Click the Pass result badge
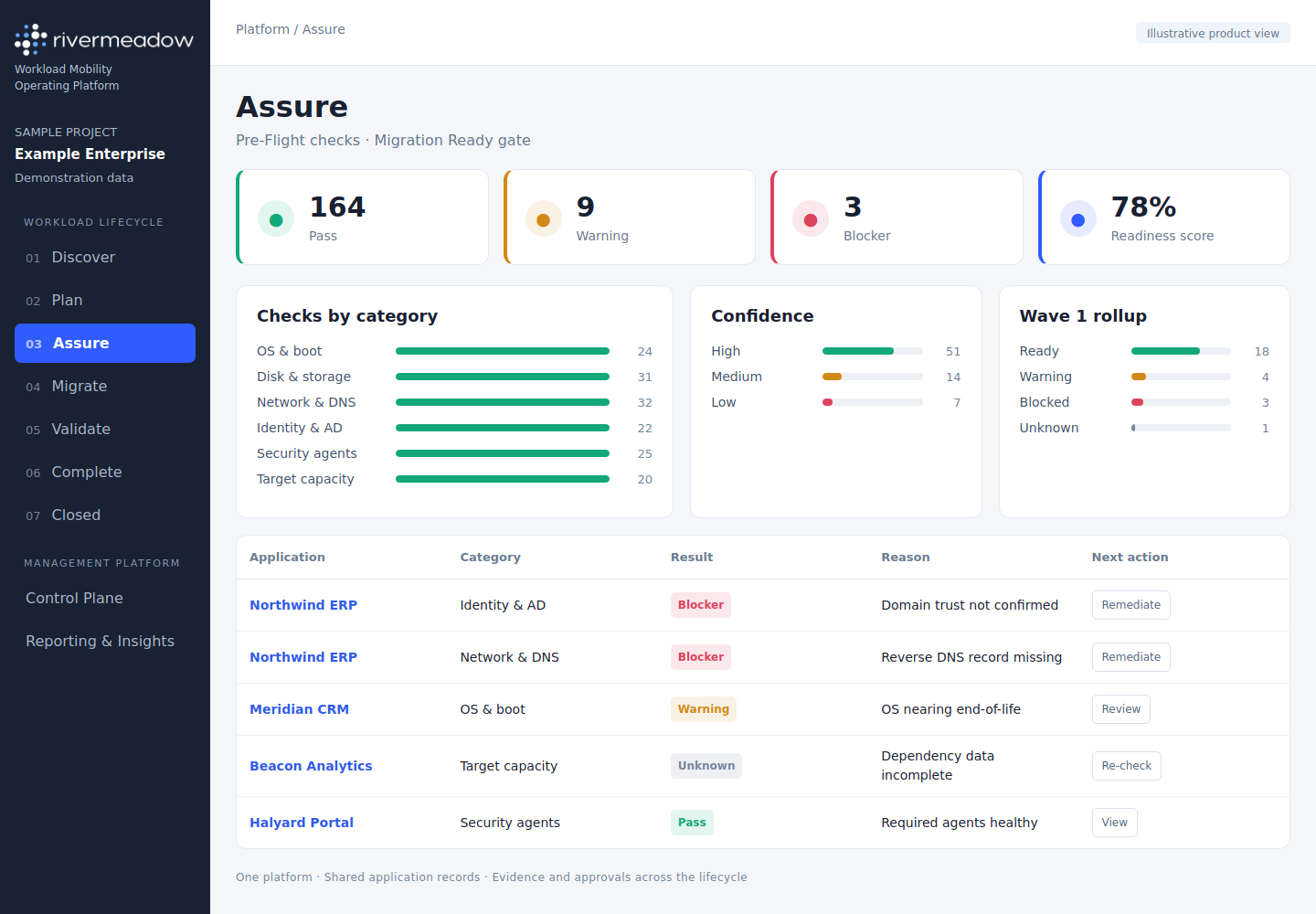 tap(692, 823)
